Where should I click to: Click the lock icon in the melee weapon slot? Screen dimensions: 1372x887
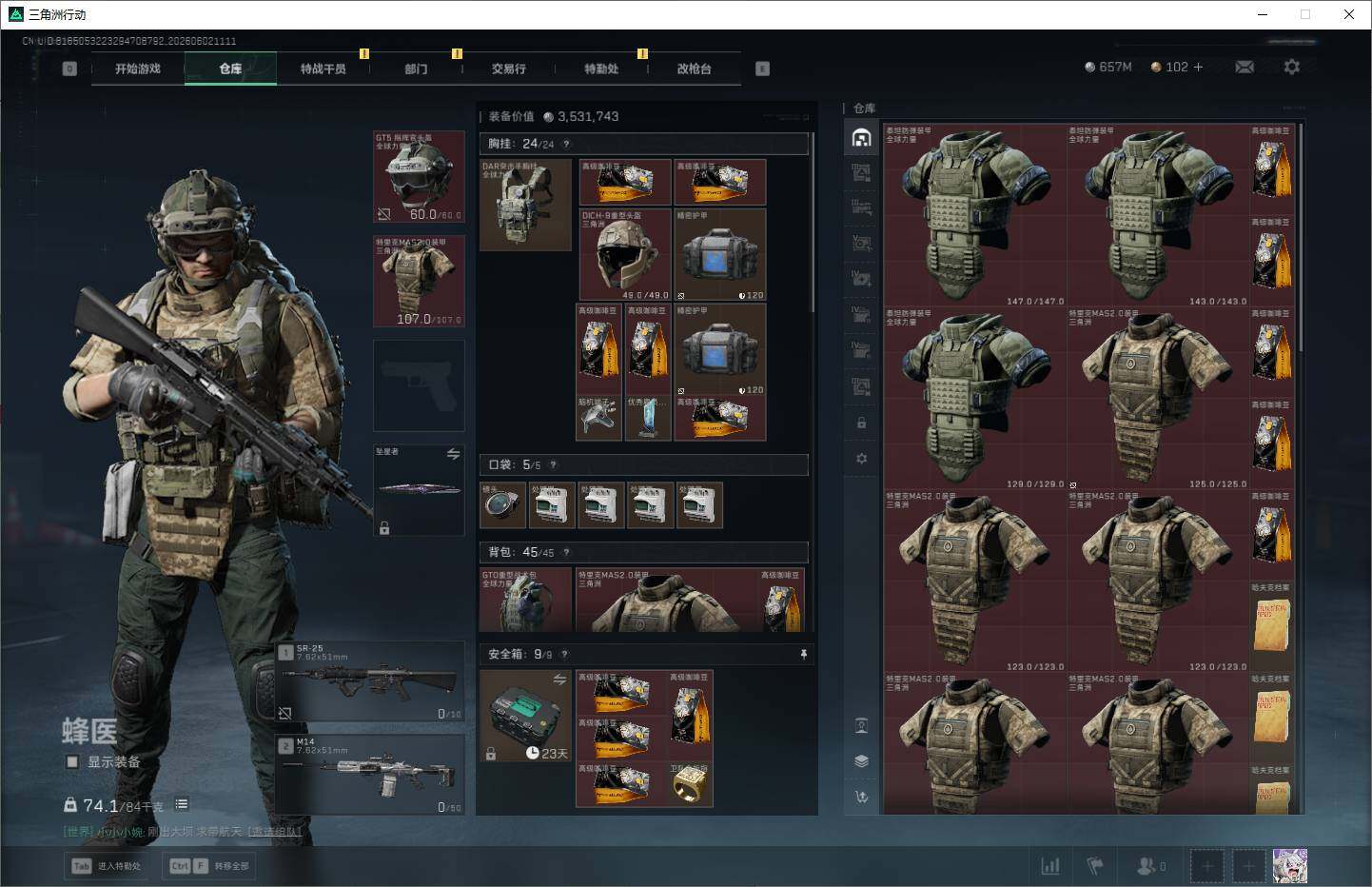384,527
